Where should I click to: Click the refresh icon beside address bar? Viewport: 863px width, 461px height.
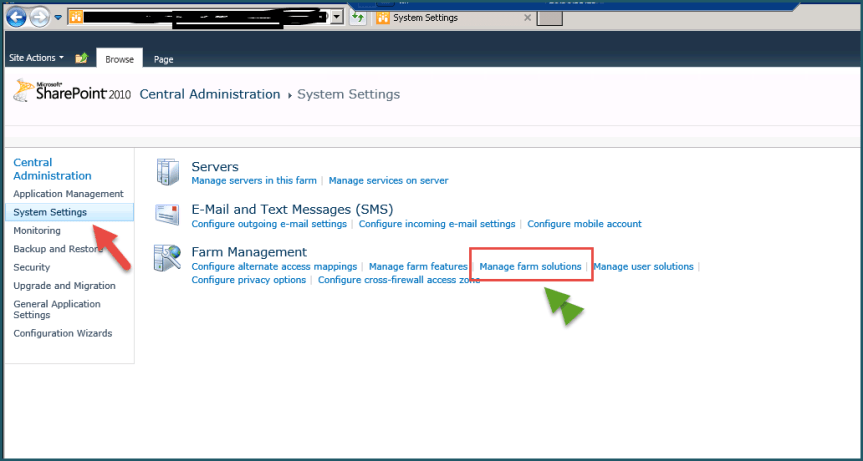click(358, 17)
